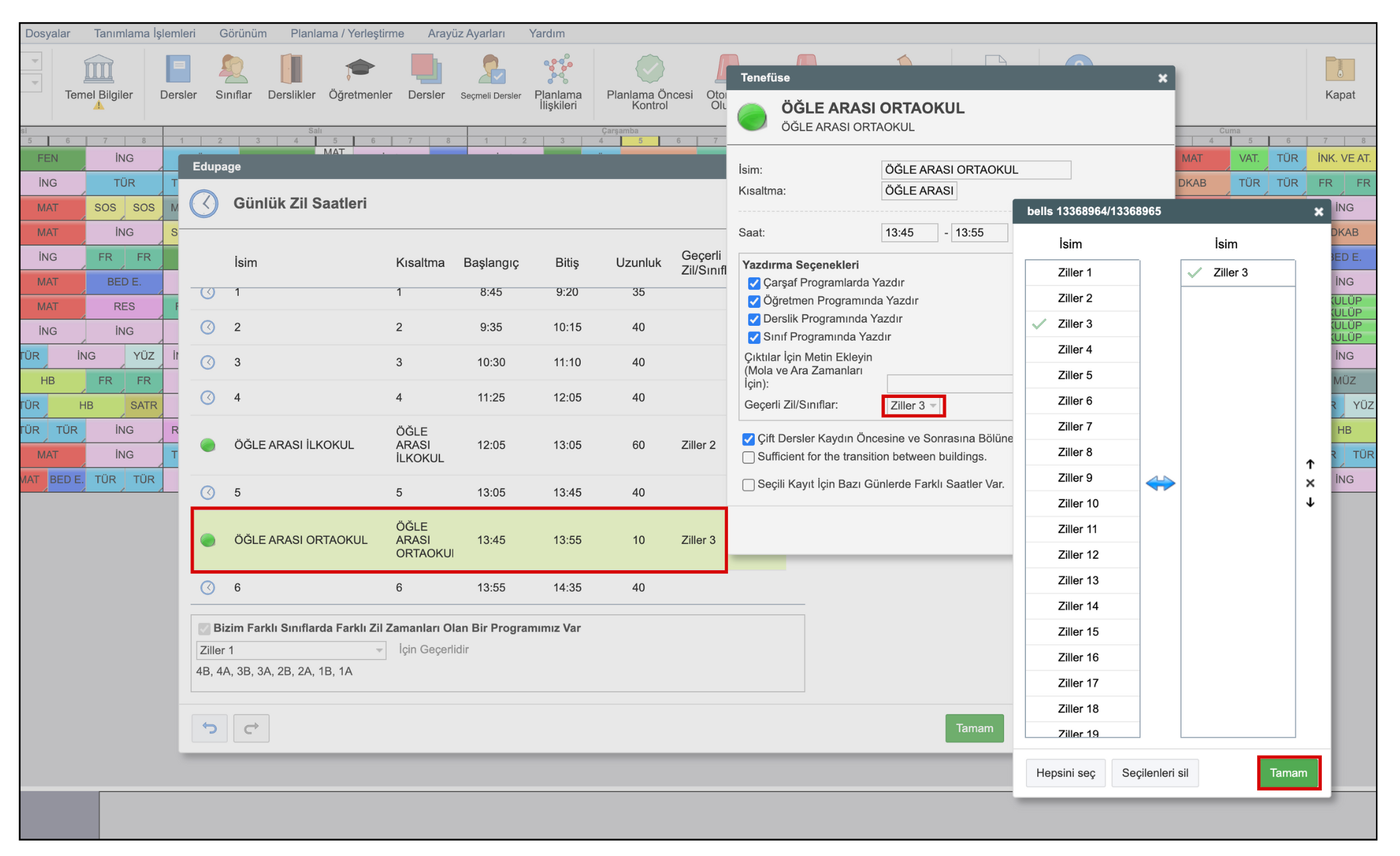Click the Kapat toolbar icon
The width and height of the screenshot is (1400, 856).
(1339, 69)
